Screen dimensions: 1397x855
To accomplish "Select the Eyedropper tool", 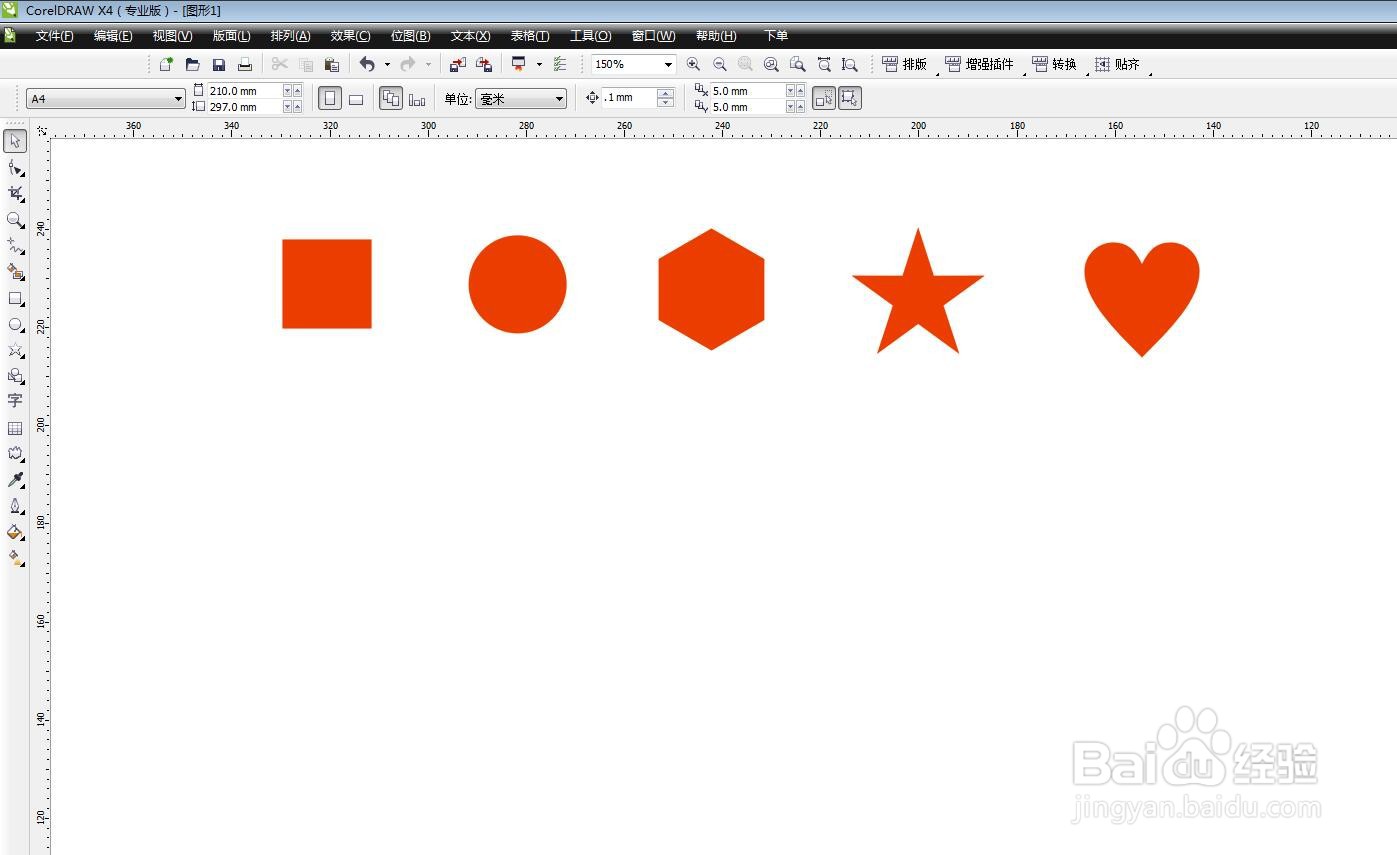I will pyautogui.click(x=15, y=480).
